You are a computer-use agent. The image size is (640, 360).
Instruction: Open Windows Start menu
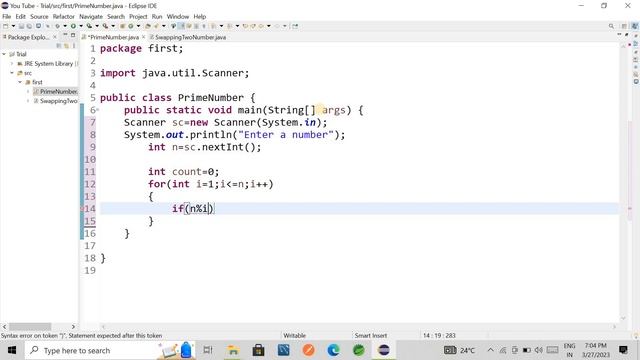pyautogui.click(x=12, y=350)
